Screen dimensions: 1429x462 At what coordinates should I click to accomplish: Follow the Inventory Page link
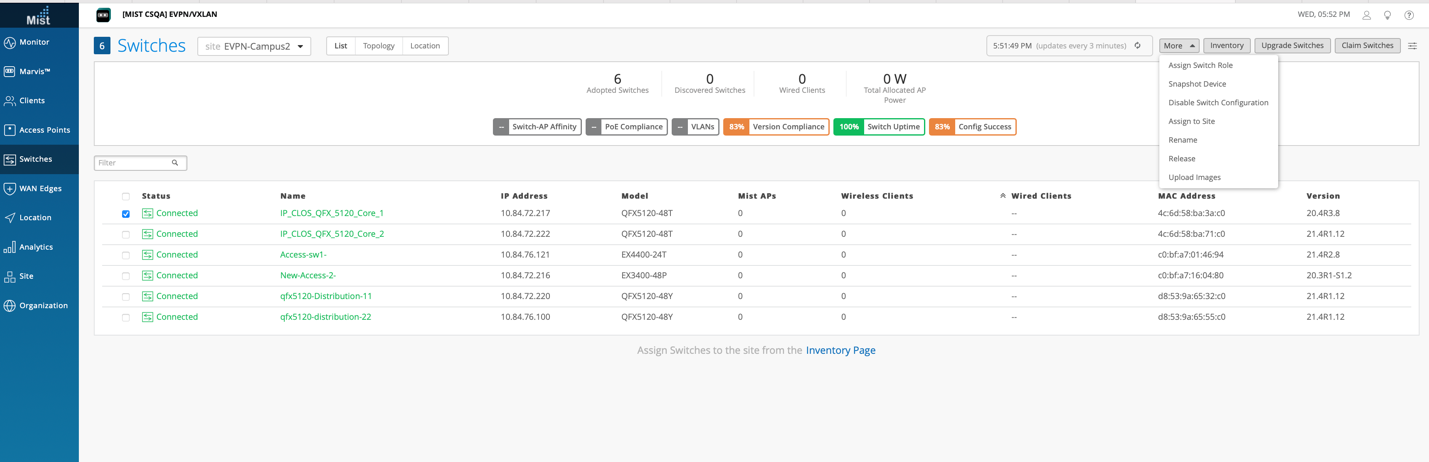(840, 350)
